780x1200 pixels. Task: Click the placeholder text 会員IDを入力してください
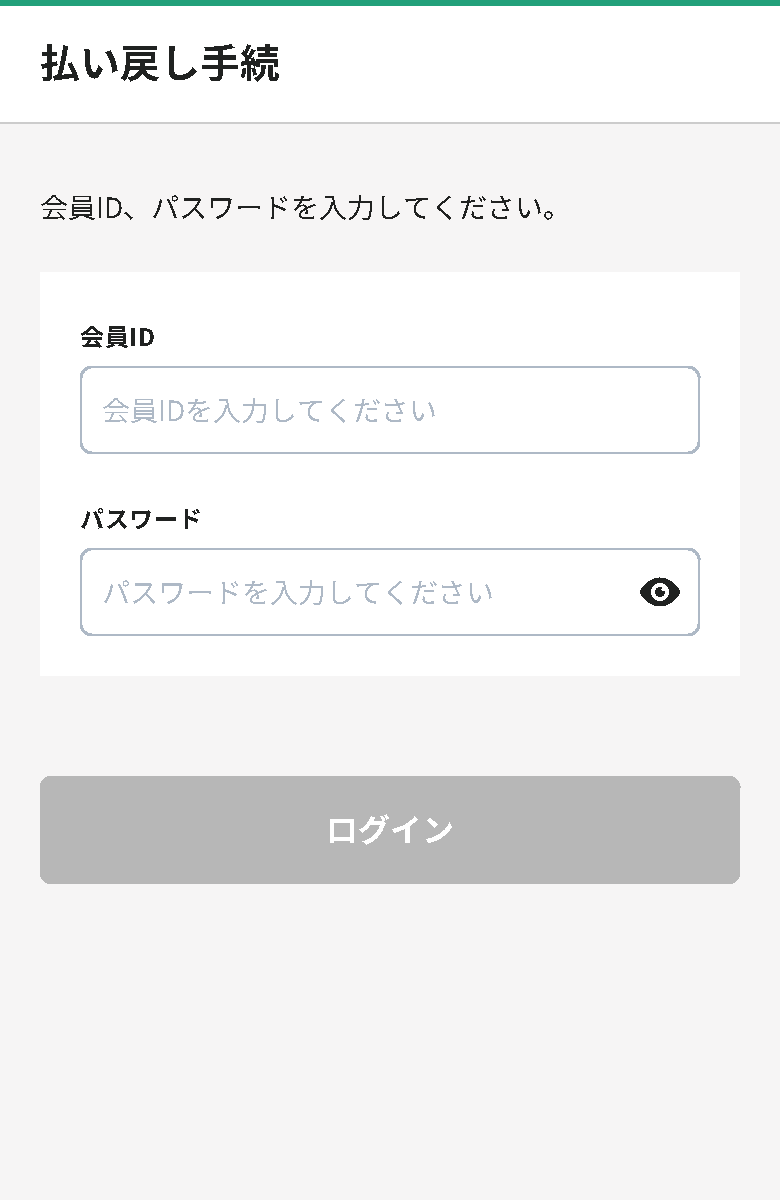coord(270,410)
